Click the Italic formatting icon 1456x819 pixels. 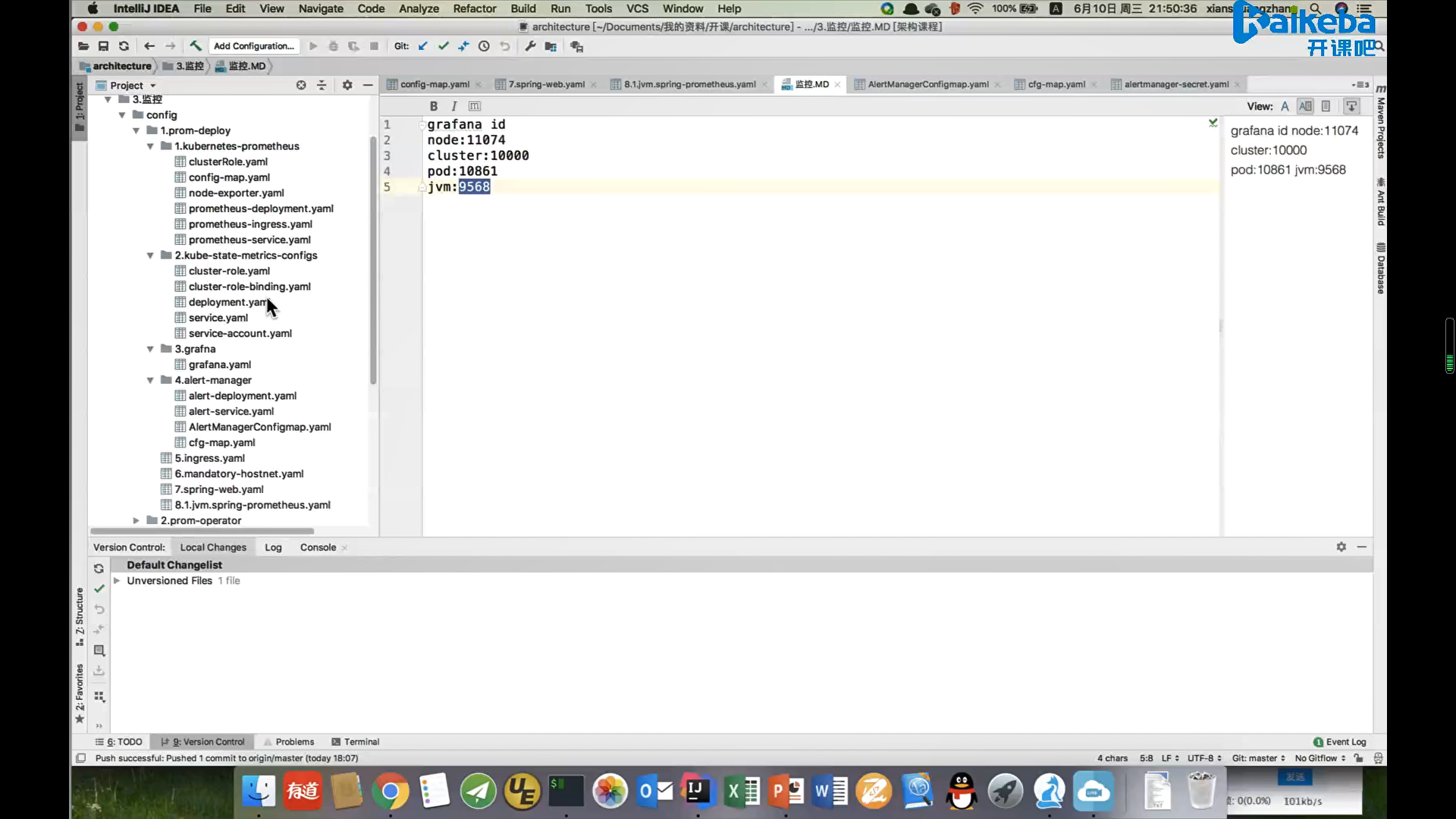tap(453, 106)
